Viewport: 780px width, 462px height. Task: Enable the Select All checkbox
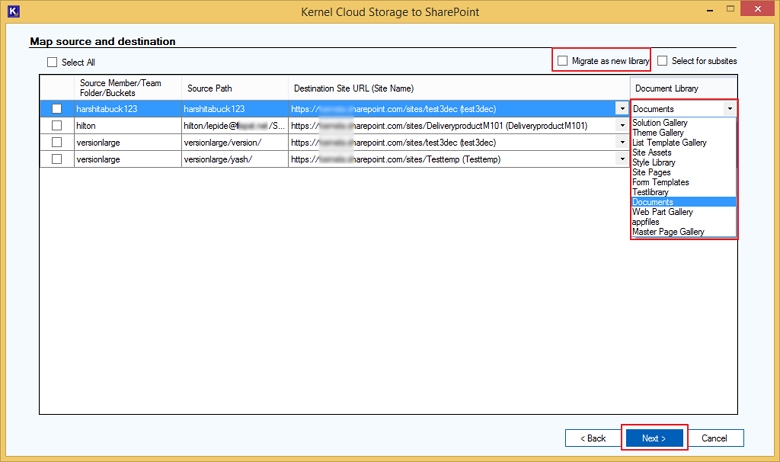[x=52, y=62]
